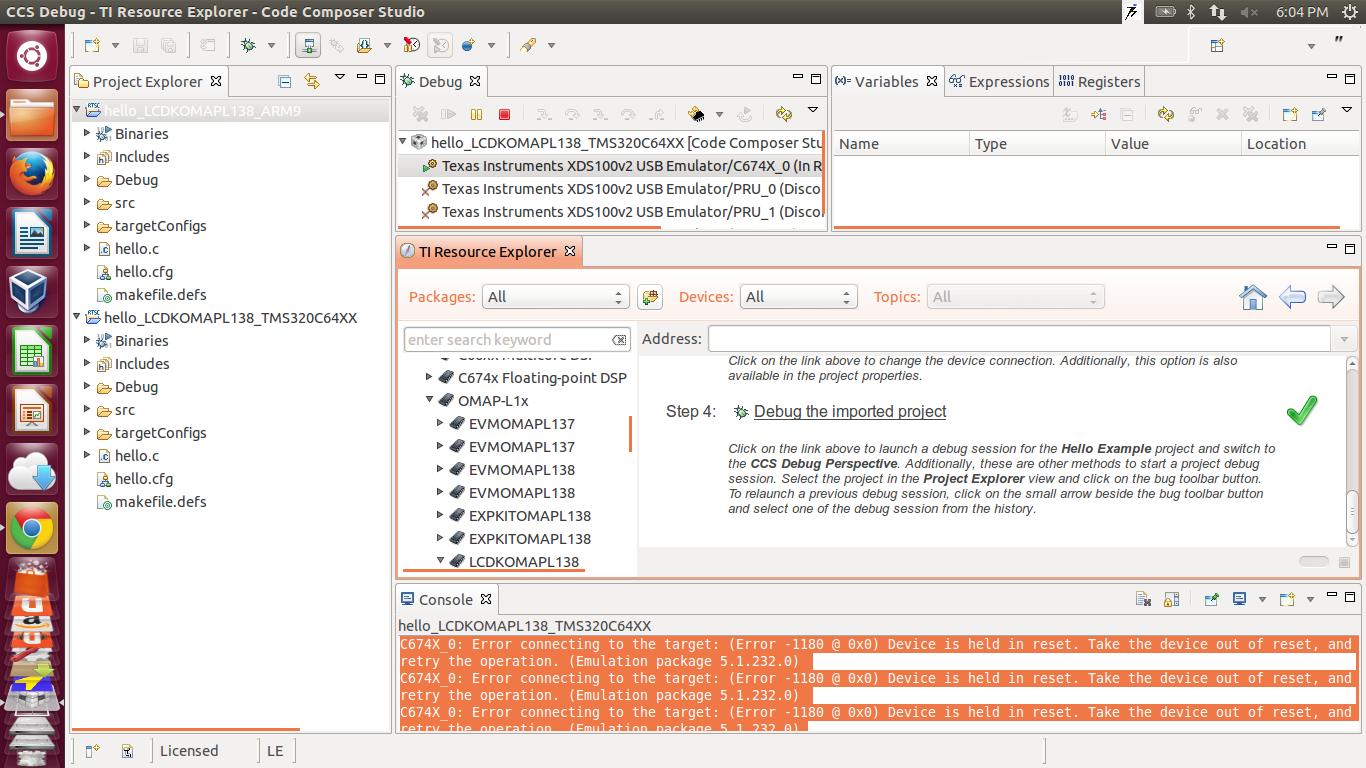Screen dimensions: 1366x768
Task: Open the Files manager from the launcher
Action: [x=31, y=116]
